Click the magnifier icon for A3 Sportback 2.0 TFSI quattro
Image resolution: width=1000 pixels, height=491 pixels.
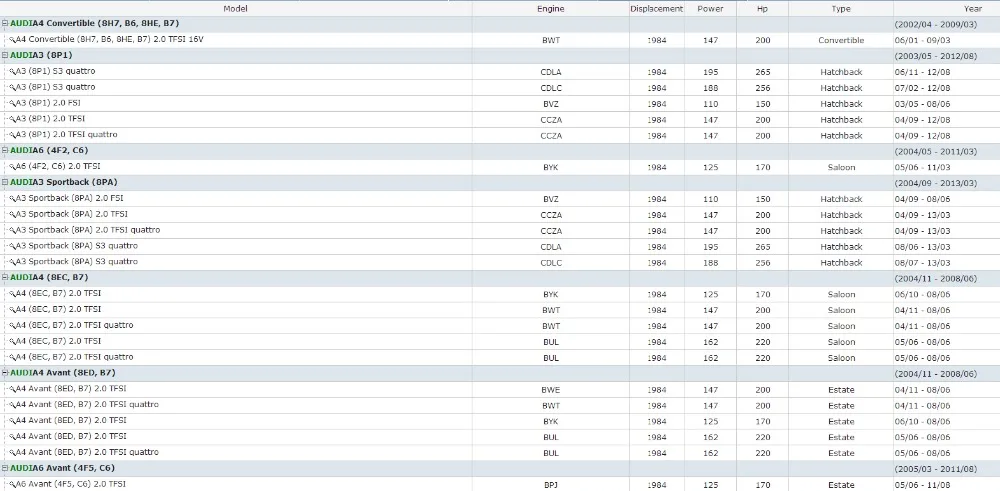pos(12,230)
